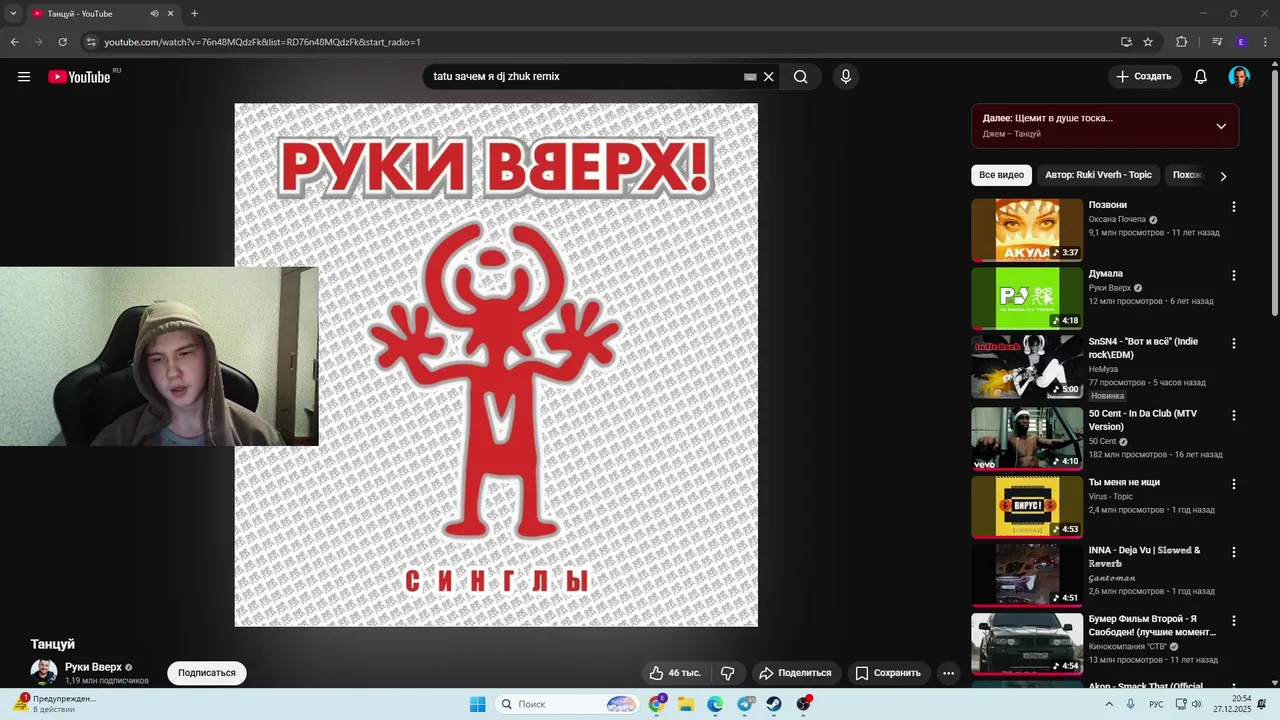1280x720 pixels.
Task: Show hidden tray icons chevron
Action: click(x=1109, y=704)
